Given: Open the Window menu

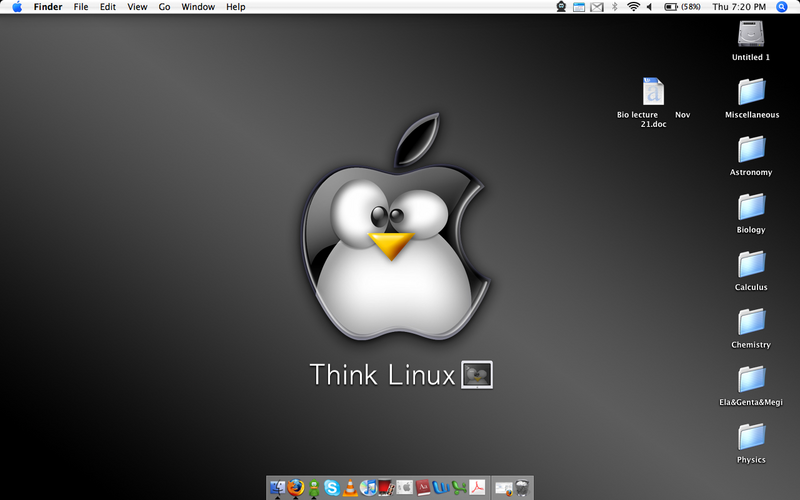Looking at the screenshot, I should pos(198,7).
